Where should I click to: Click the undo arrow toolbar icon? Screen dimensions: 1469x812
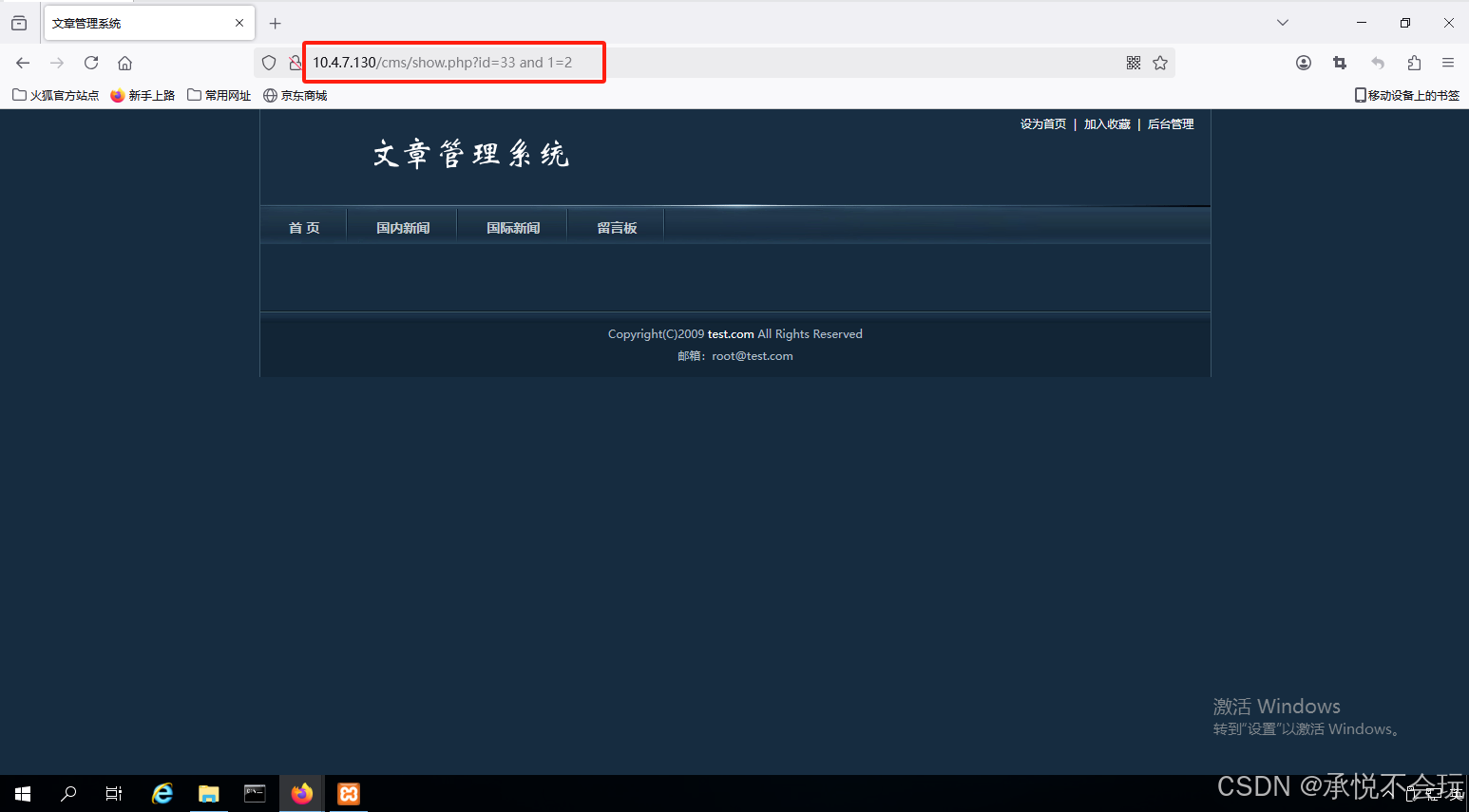1378,63
